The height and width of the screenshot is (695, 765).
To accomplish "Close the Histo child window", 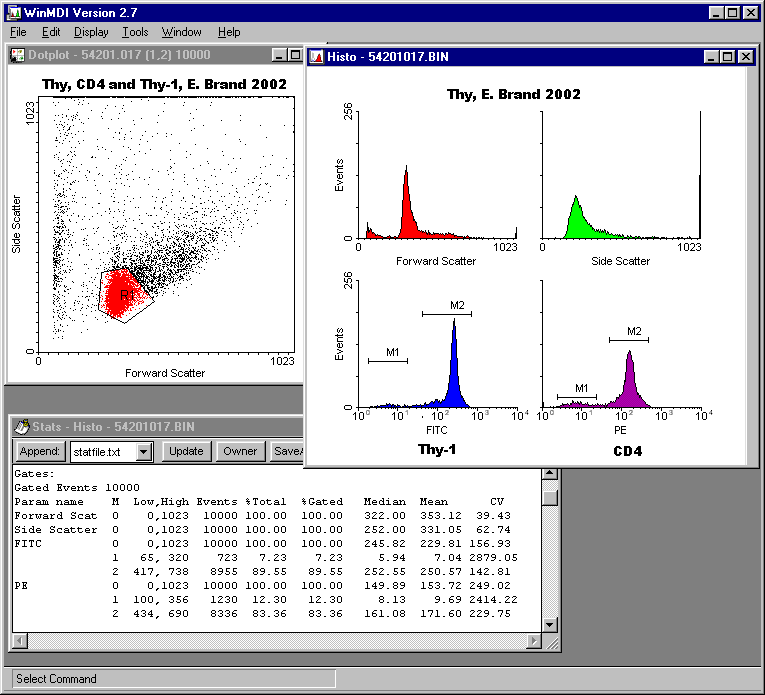I will click(x=745, y=57).
